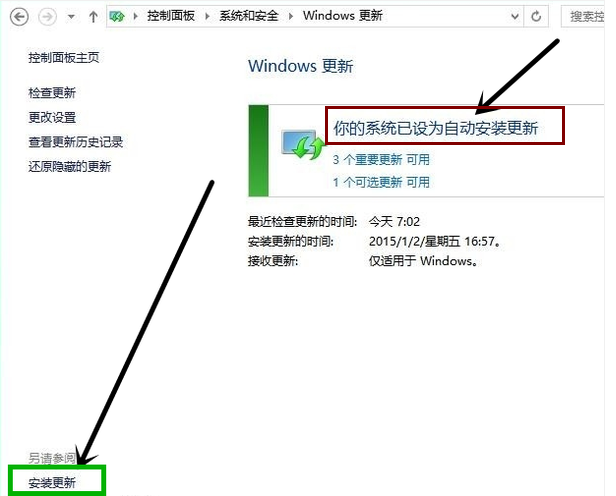This screenshot has width=616, height=496.
Task: Click the Up one level arrow
Action: [93, 17]
